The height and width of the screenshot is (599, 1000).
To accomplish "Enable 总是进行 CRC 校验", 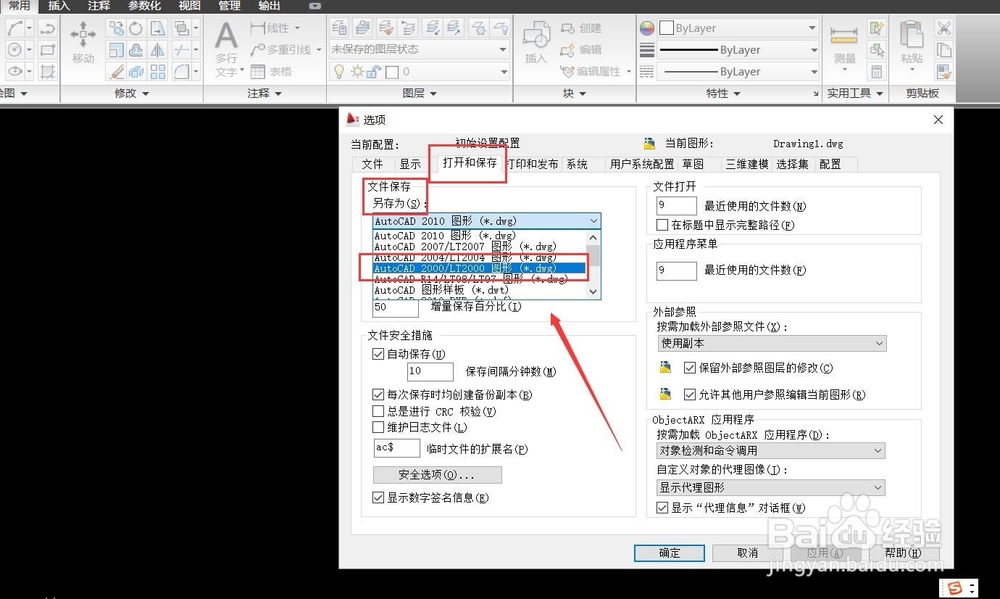I will 378,411.
